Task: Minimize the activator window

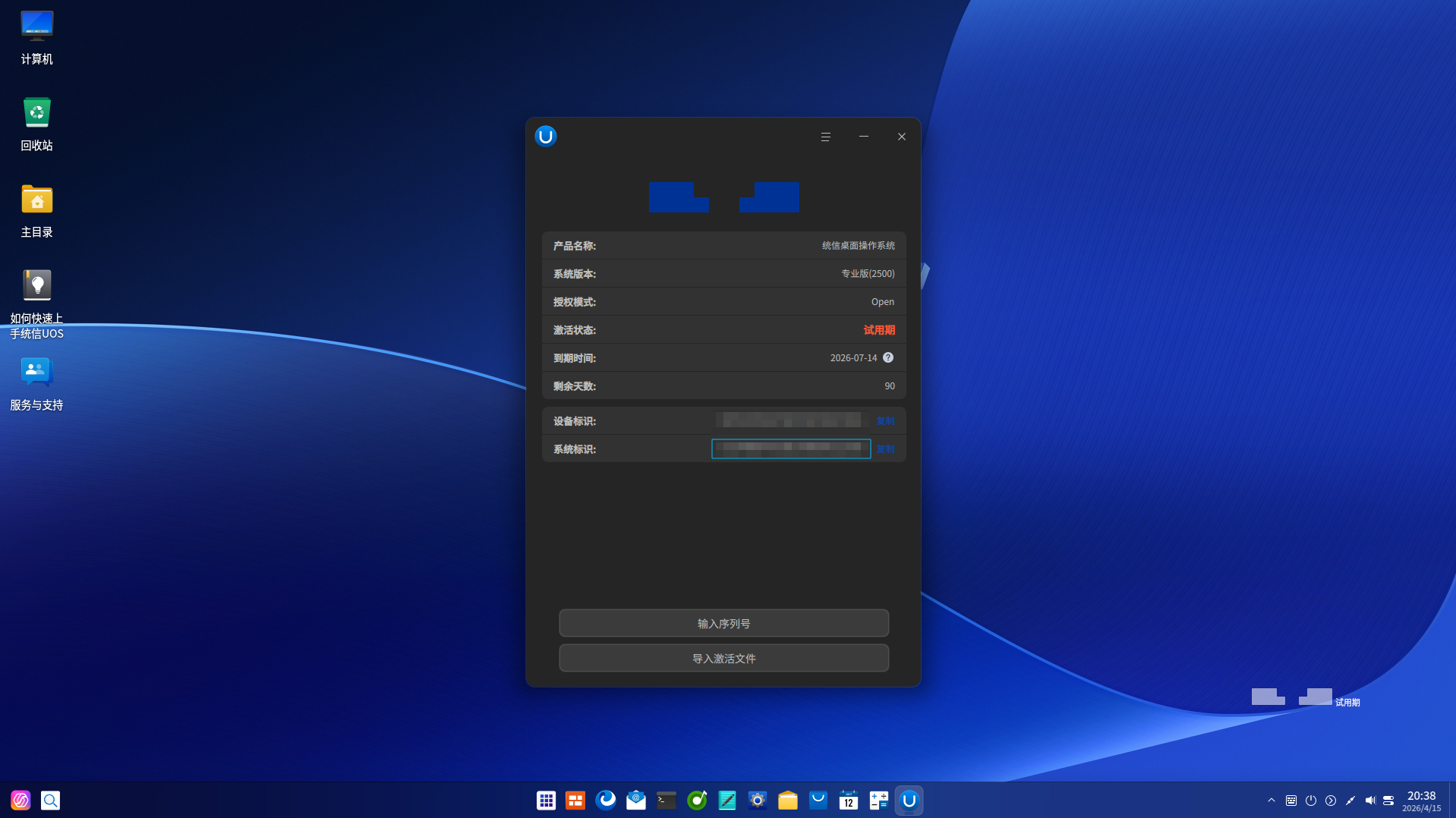Action: 863,137
